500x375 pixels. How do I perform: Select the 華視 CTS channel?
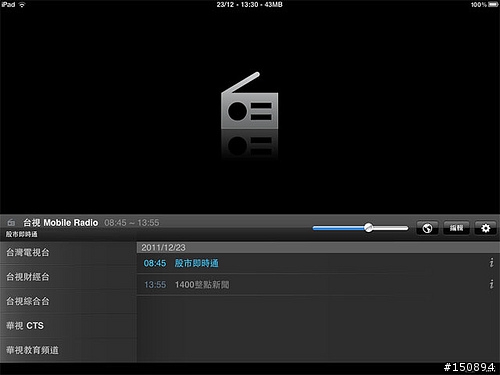[68, 326]
